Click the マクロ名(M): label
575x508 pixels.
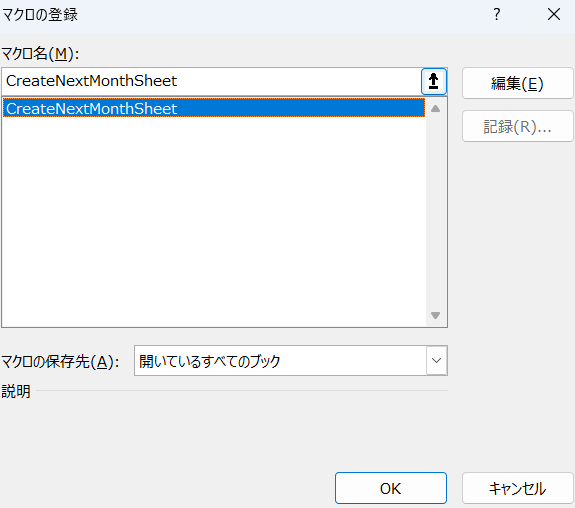pyautogui.click(x=40, y=54)
